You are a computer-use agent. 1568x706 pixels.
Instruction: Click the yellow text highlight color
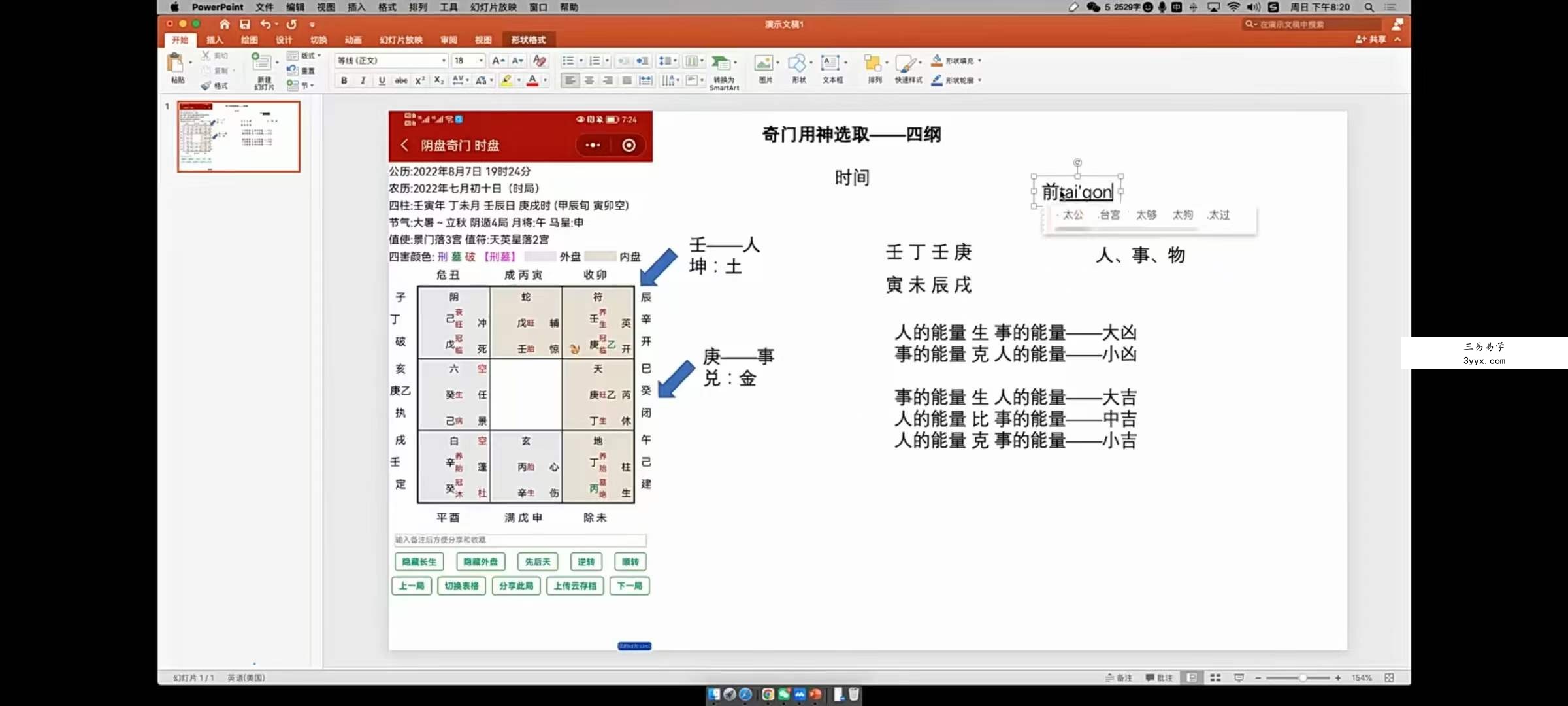pyautogui.click(x=506, y=80)
